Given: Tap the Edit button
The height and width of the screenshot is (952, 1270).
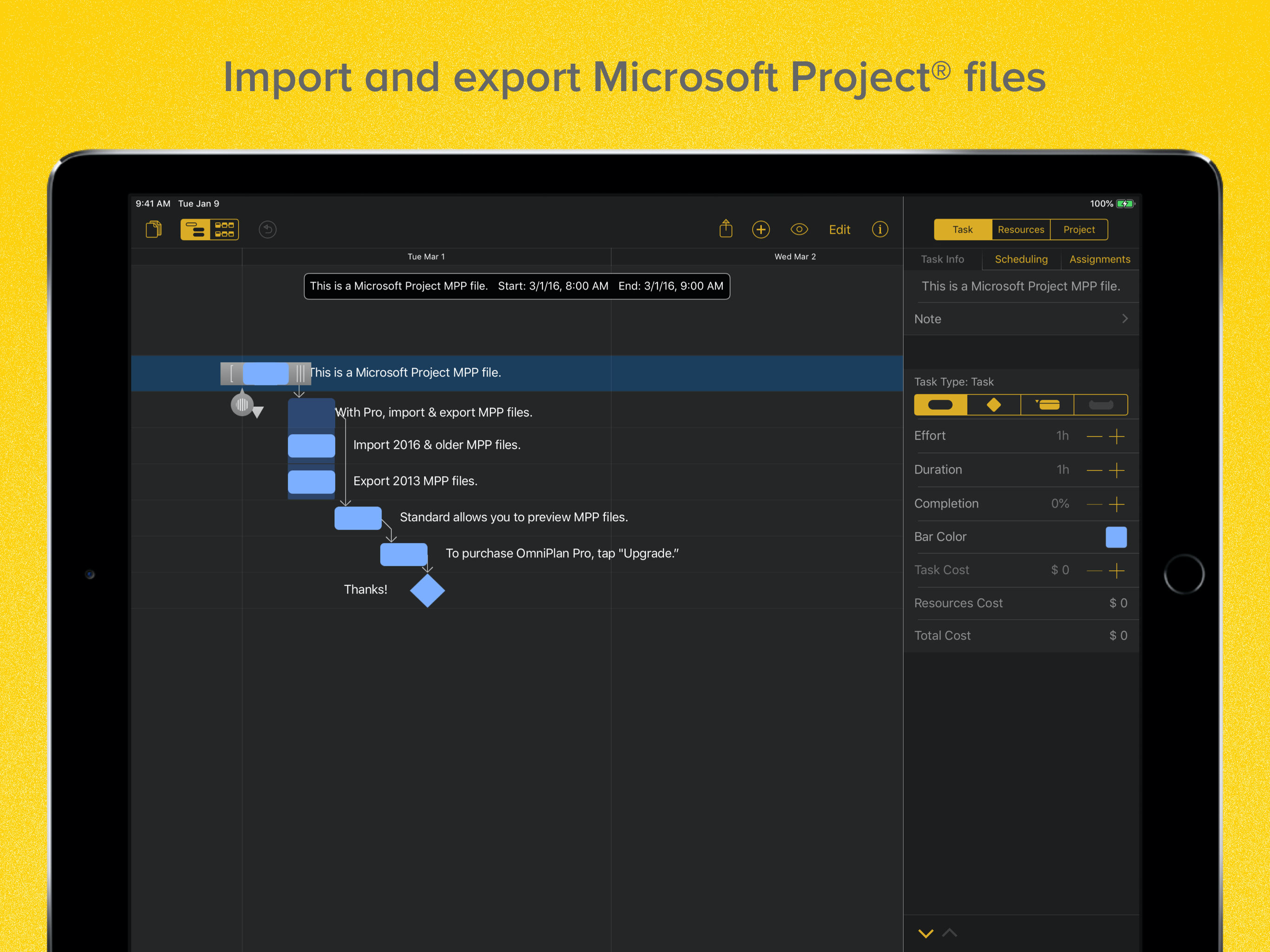Looking at the screenshot, I should [840, 230].
